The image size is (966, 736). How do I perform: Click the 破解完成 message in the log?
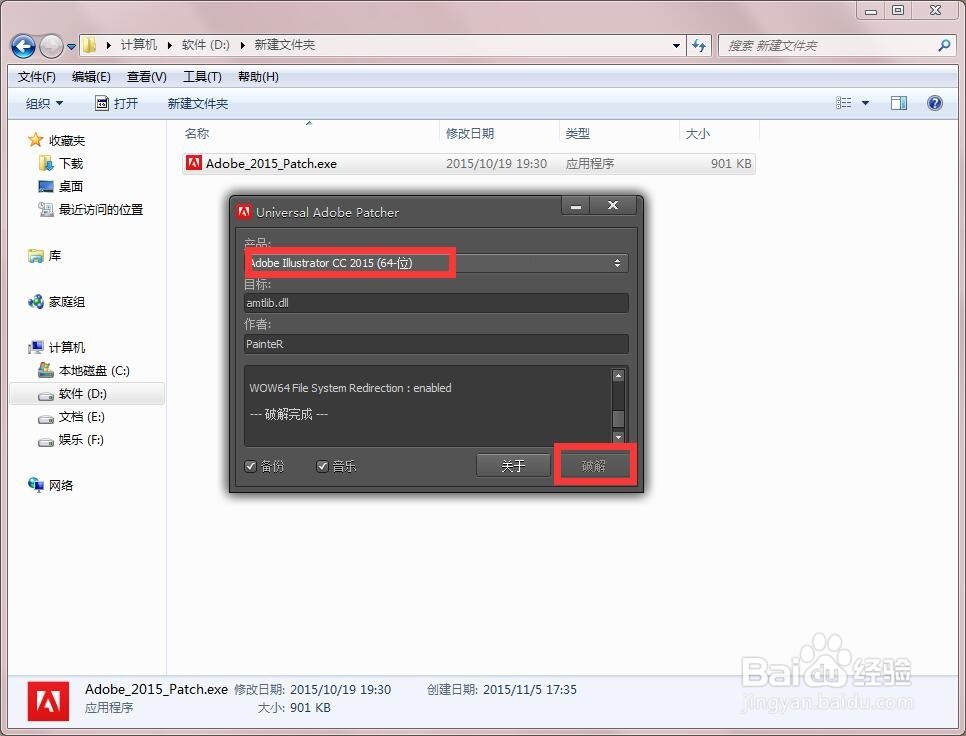click(x=289, y=415)
